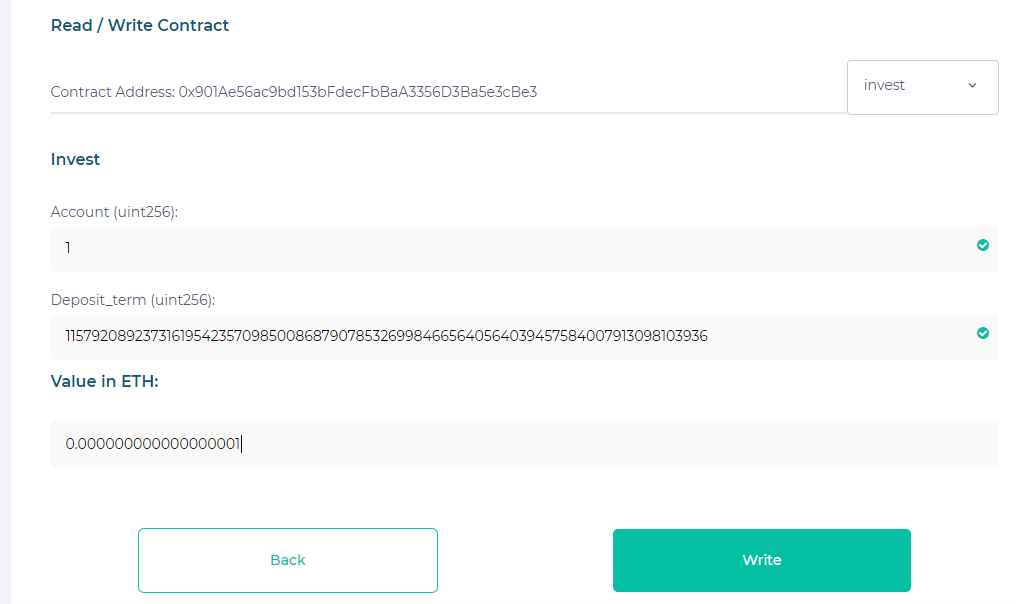This screenshot has width=1016, height=604.
Task: Focus the Account (uint256) input field
Action: [500, 248]
